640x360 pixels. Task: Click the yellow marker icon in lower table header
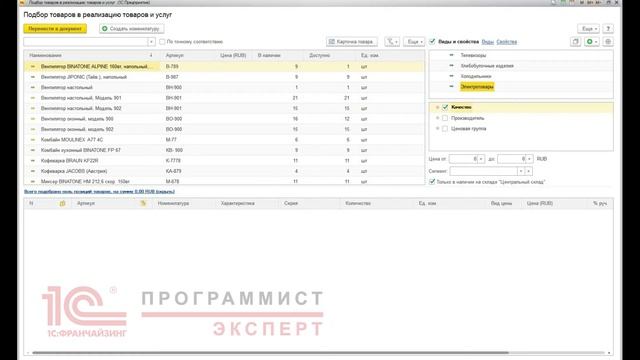click(x=143, y=203)
